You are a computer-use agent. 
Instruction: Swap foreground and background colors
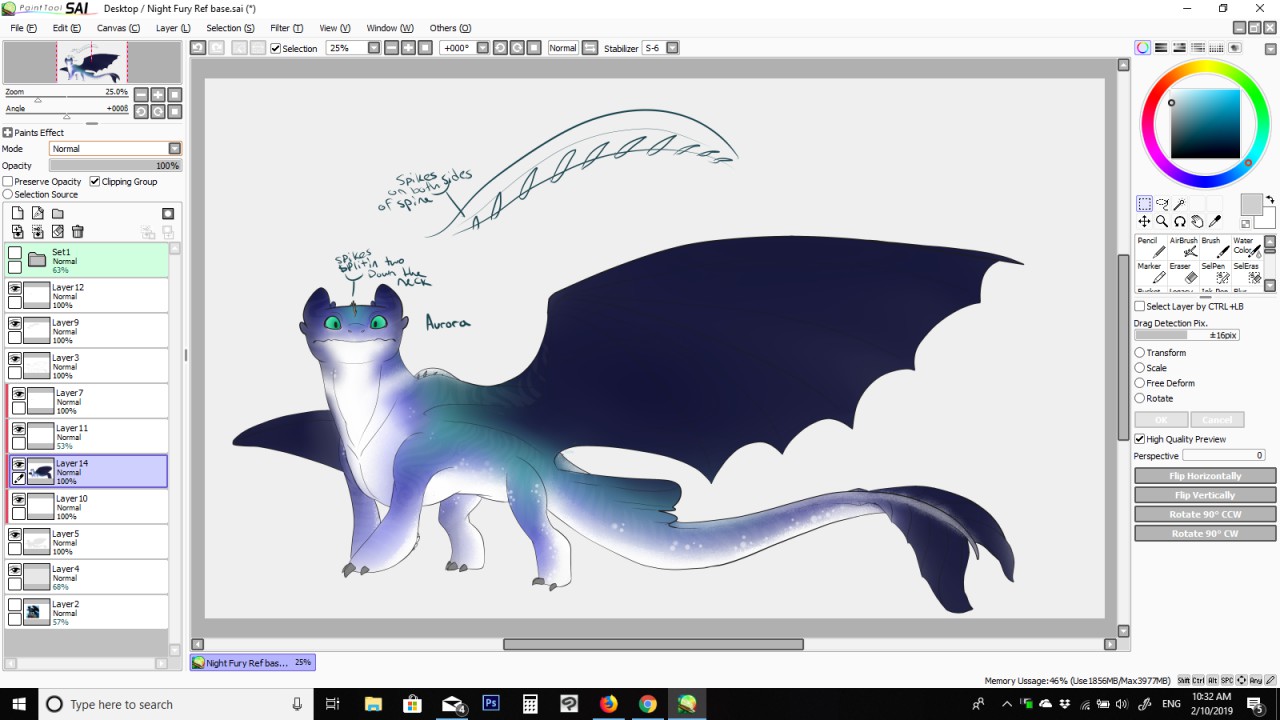tap(1270, 200)
